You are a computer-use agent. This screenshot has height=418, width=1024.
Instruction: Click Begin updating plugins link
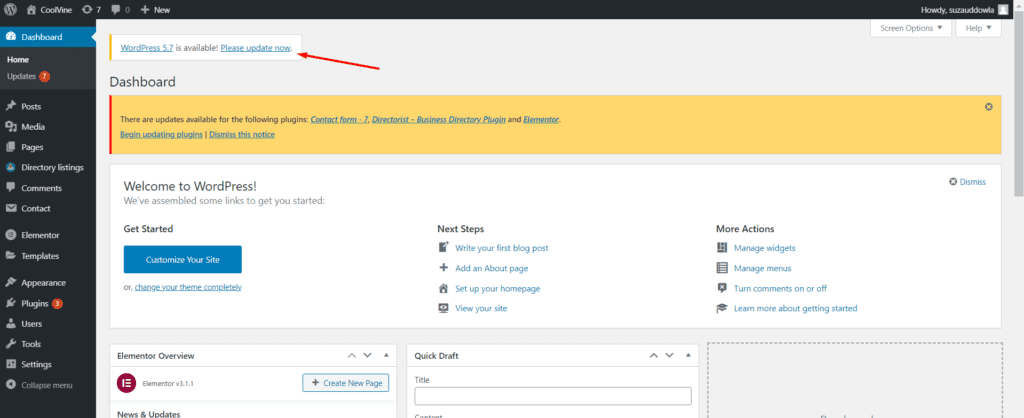161,135
